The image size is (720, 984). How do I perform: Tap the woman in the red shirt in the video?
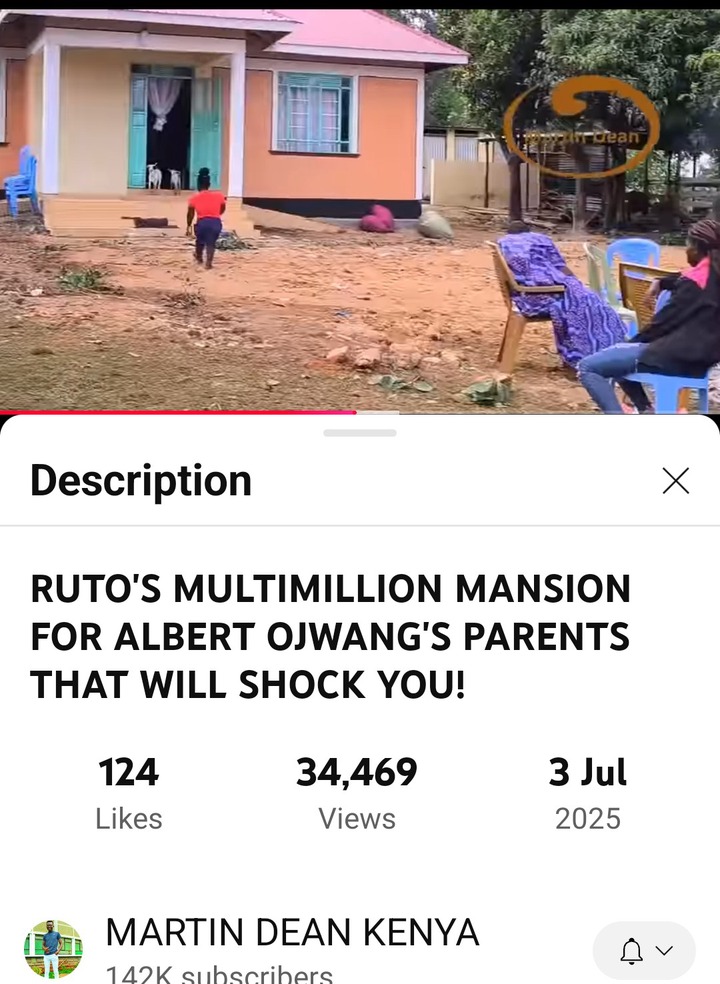click(206, 218)
